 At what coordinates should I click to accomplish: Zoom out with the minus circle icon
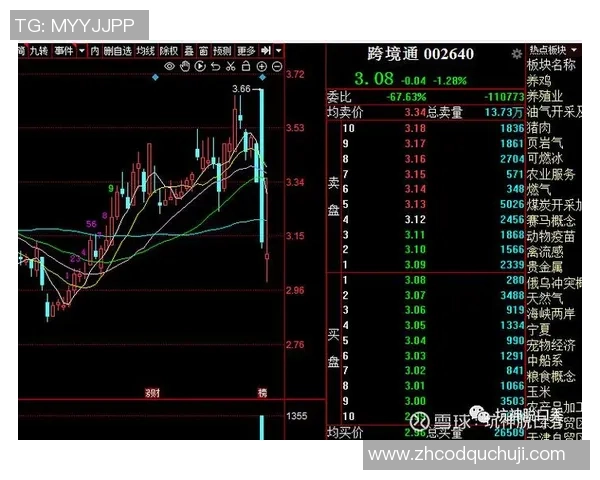click(277, 67)
